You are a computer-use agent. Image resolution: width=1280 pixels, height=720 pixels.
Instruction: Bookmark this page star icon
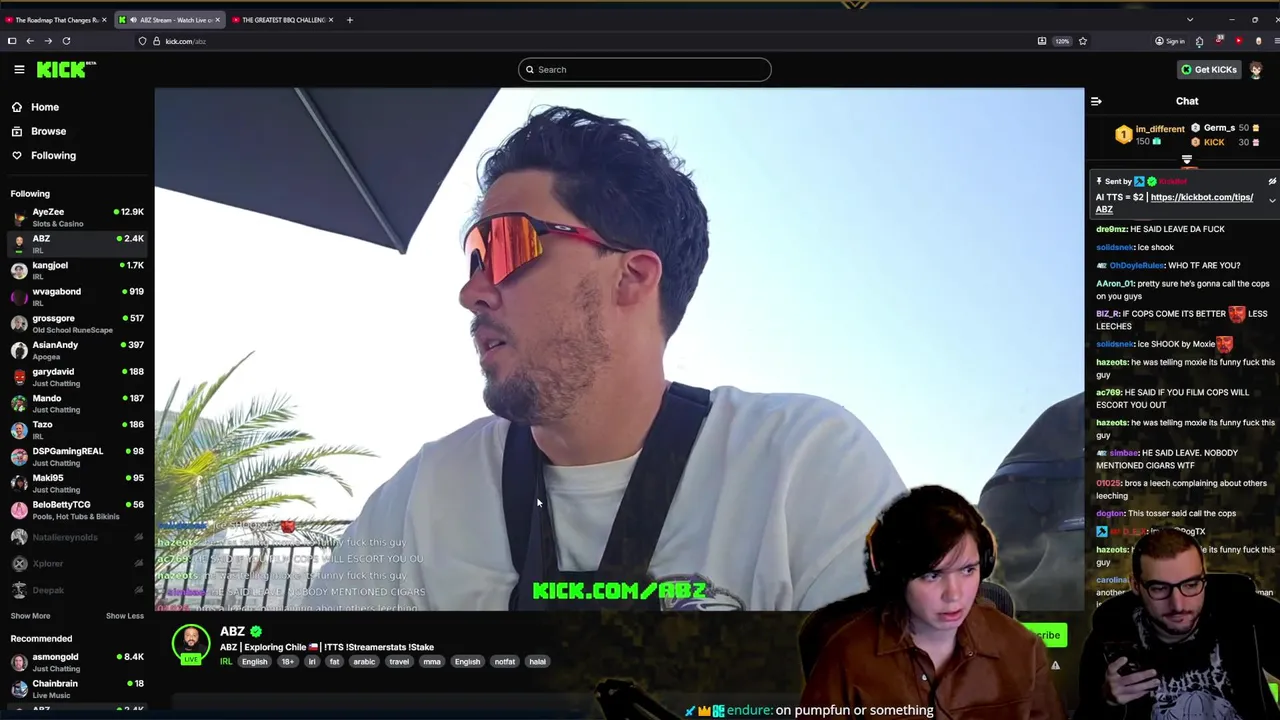[x=1082, y=41]
